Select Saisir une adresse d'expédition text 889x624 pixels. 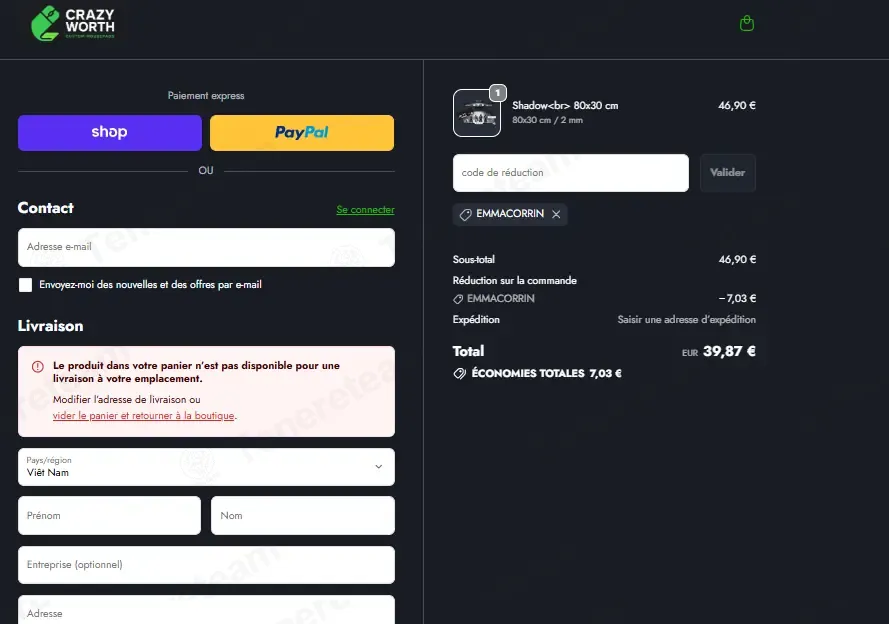687,320
